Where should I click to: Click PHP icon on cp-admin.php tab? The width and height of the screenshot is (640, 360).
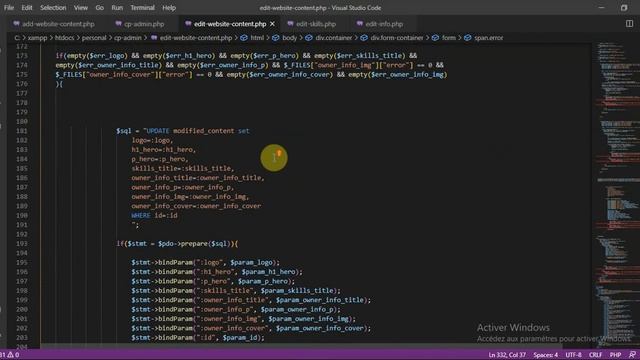point(118,24)
